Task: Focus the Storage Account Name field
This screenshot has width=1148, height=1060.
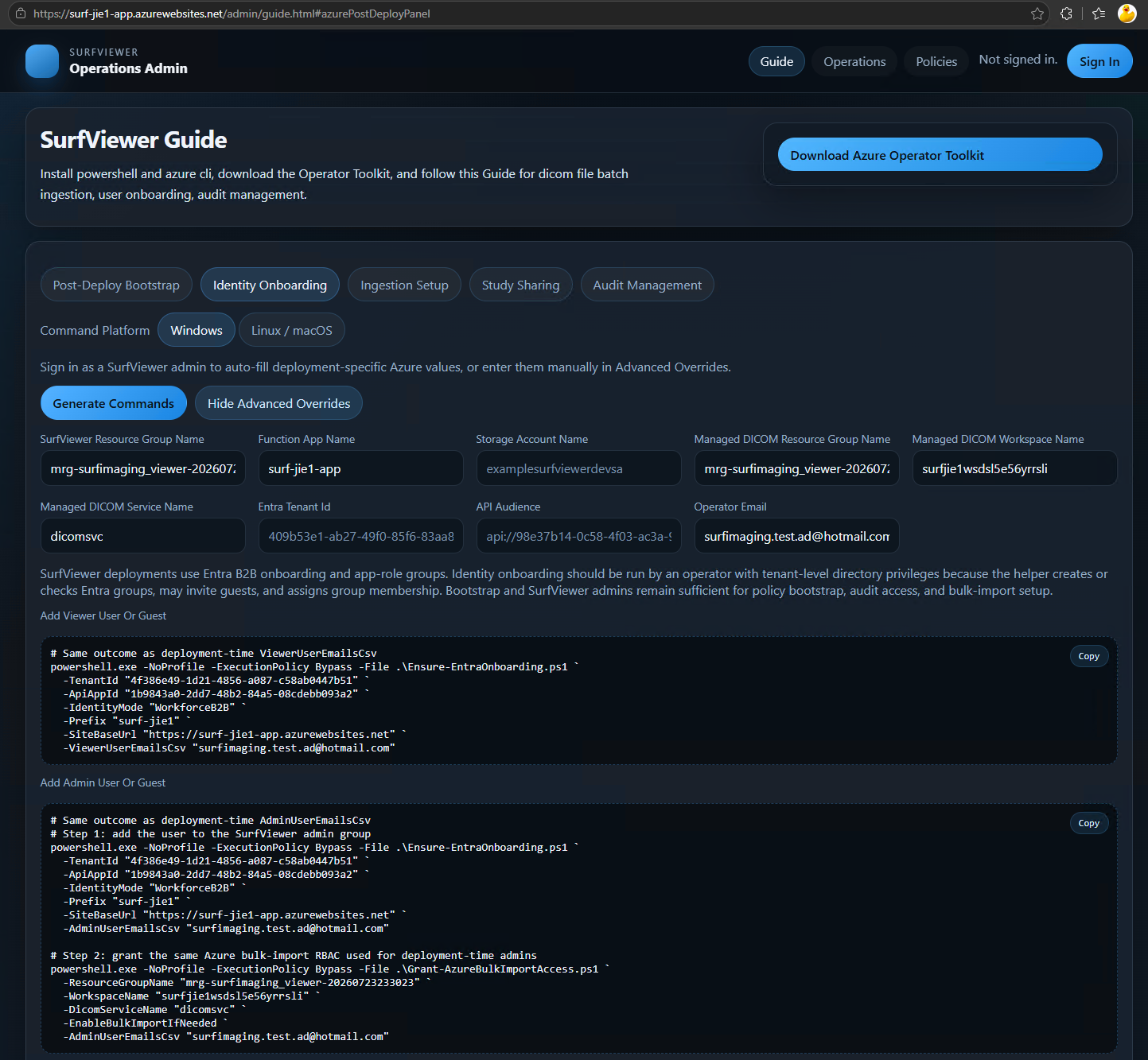Action: 578,468
